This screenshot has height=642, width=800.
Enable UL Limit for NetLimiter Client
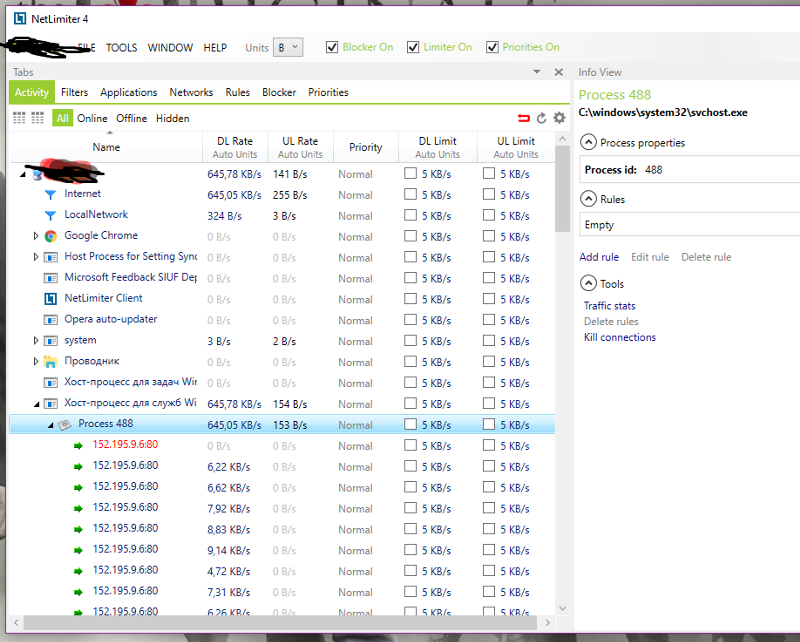click(x=489, y=299)
